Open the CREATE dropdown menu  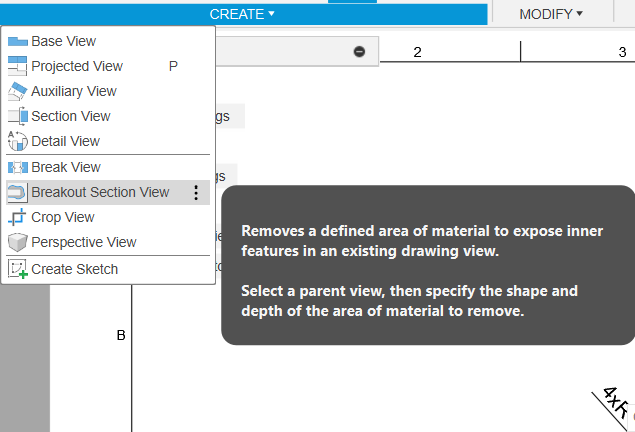click(242, 14)
